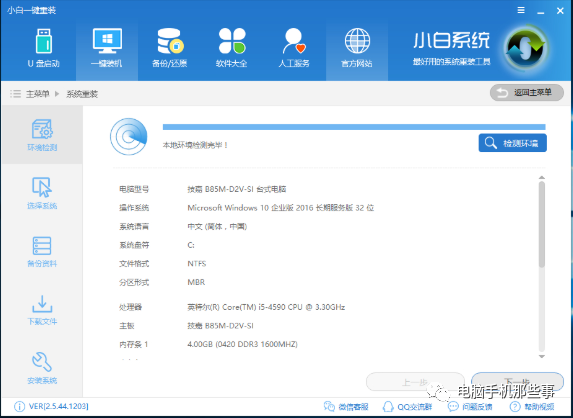Click 上一步 previous button

[415, 382]
